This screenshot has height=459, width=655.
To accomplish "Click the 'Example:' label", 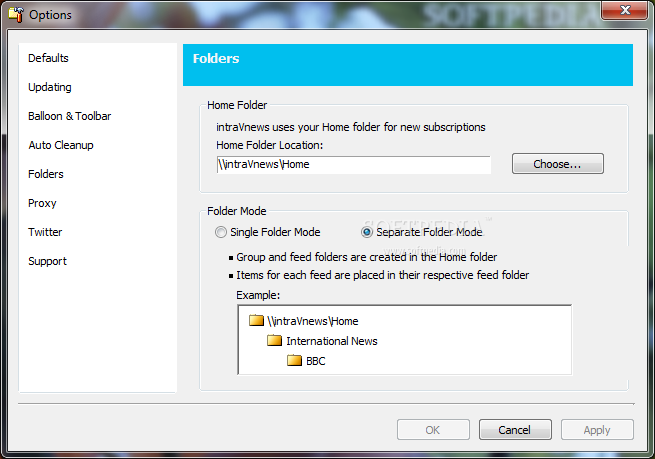I will point(258,295).
